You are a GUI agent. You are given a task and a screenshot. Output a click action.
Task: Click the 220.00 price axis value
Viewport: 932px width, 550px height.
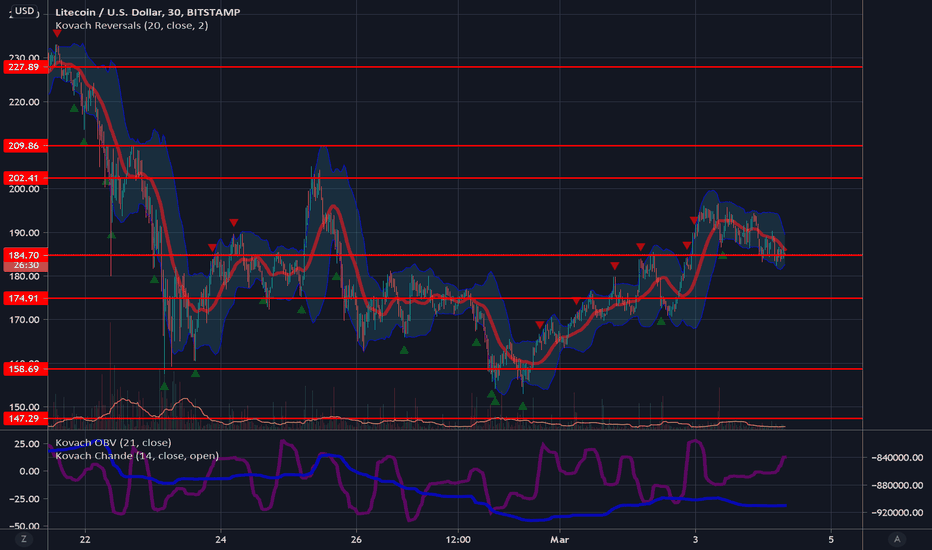(24, 102)
